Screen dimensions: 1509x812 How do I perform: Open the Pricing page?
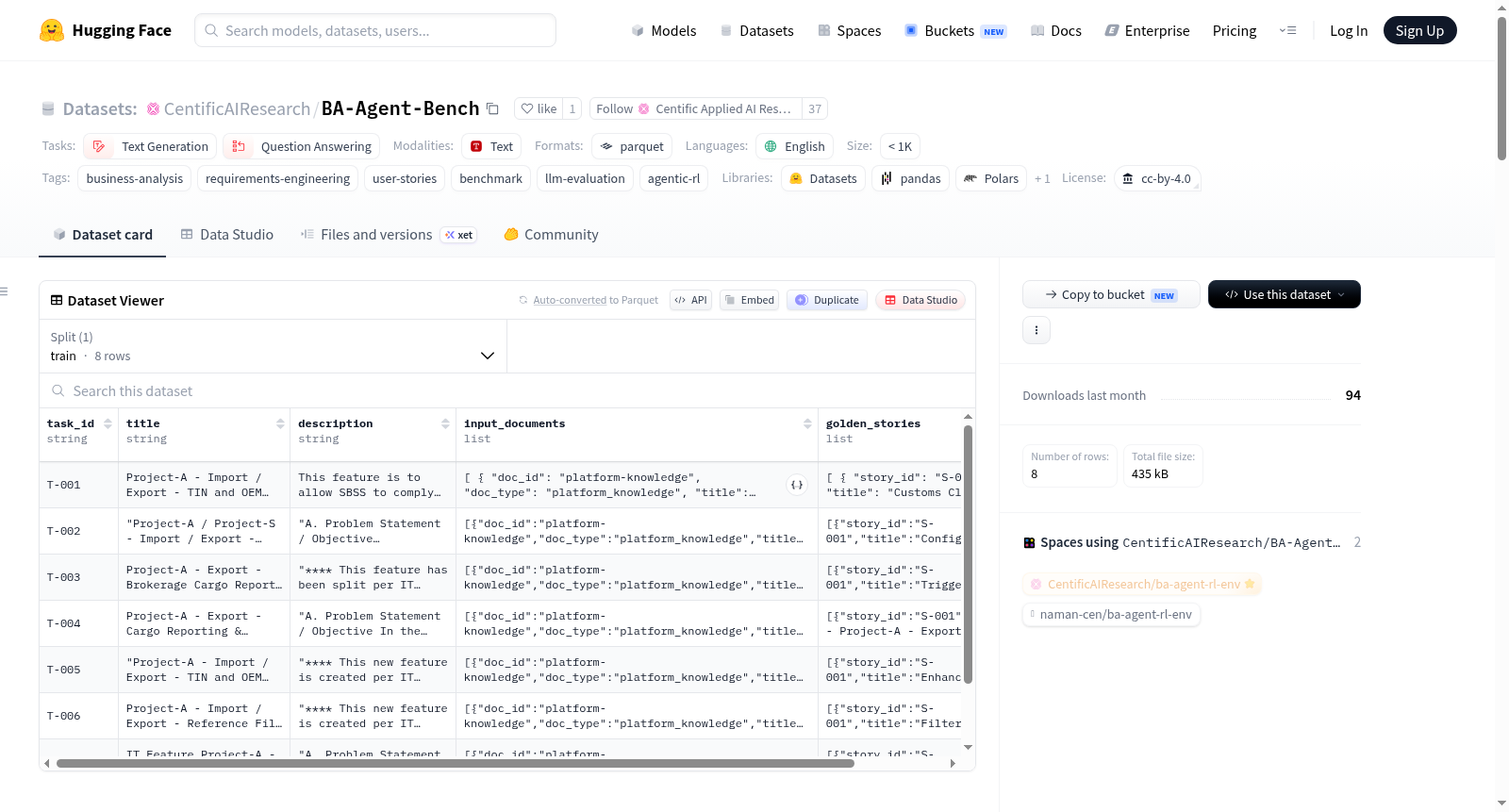(x=1235, y=30)
